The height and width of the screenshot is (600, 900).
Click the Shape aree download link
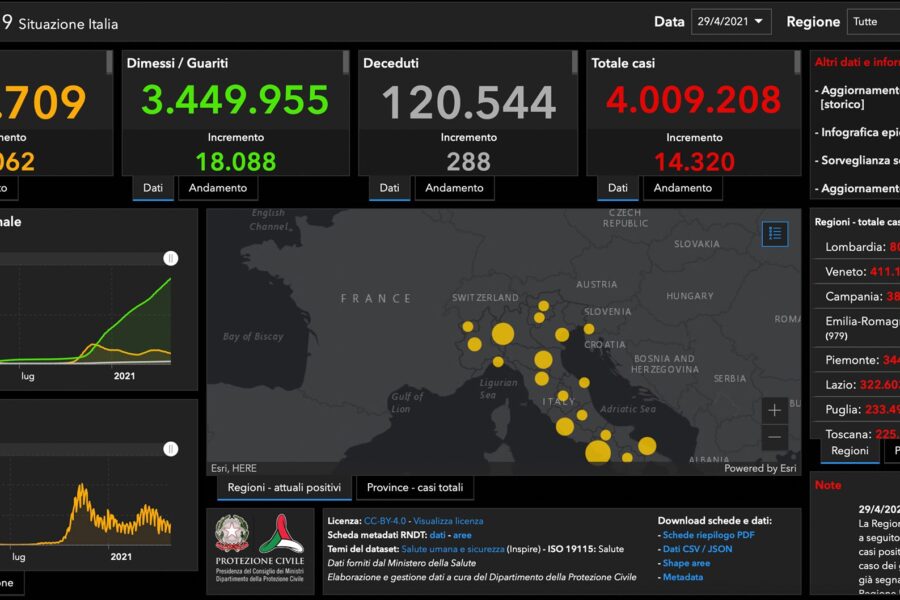685,563
